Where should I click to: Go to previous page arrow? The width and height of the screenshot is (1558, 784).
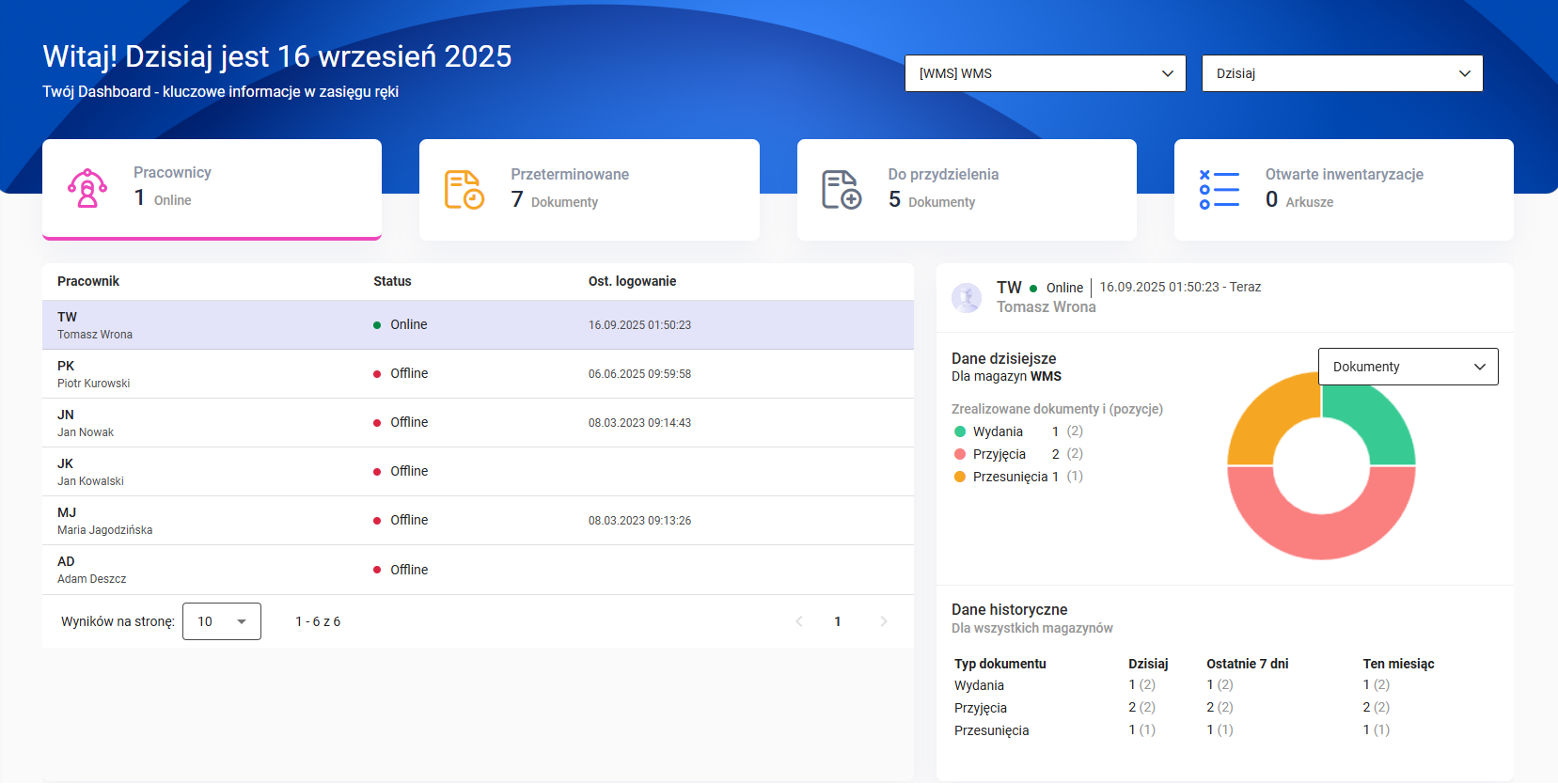[799, 621]
